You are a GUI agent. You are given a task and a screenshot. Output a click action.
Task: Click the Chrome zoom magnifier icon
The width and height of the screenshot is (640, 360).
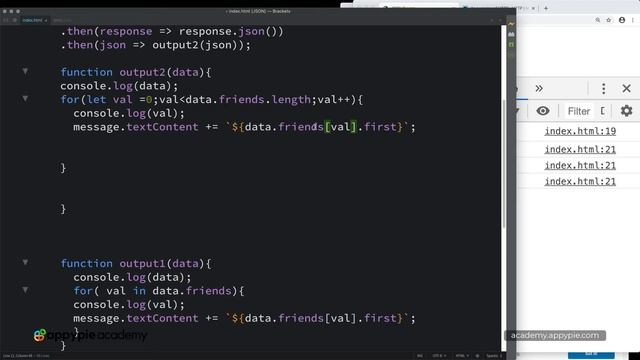pos(598,20)
